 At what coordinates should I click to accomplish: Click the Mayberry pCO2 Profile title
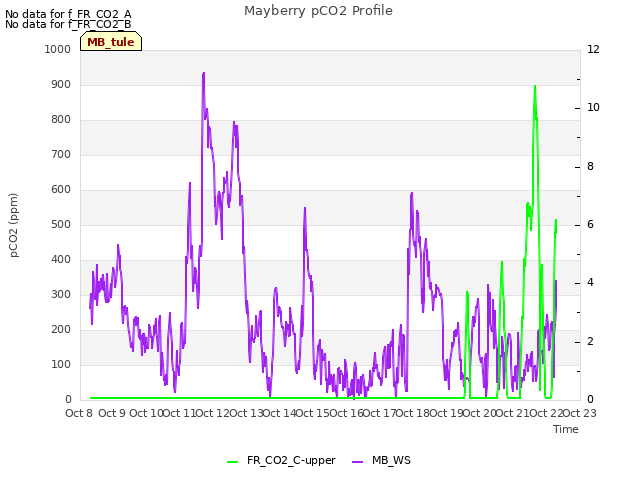coord(318,11)
